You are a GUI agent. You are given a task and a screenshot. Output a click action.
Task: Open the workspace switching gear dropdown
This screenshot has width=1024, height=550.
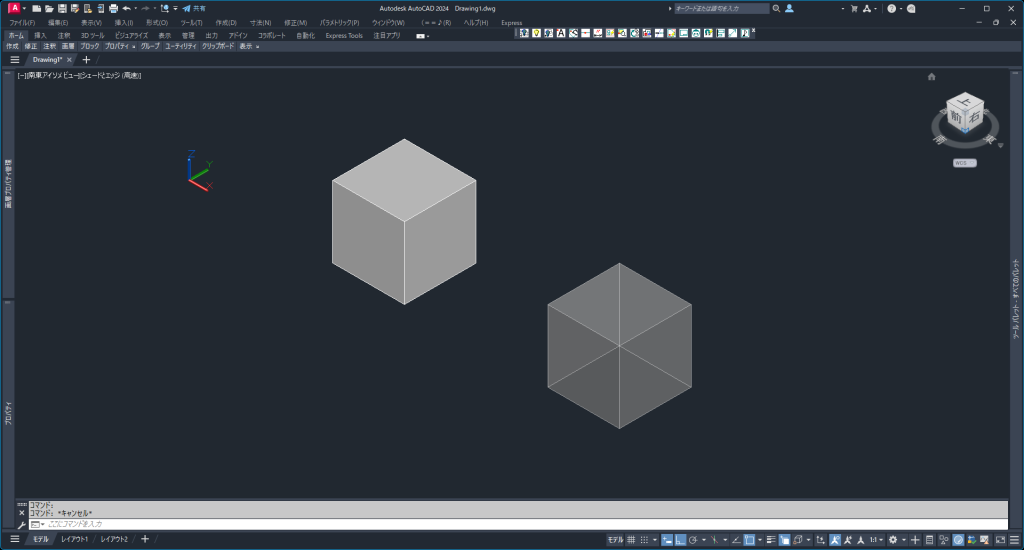[895, 539]
